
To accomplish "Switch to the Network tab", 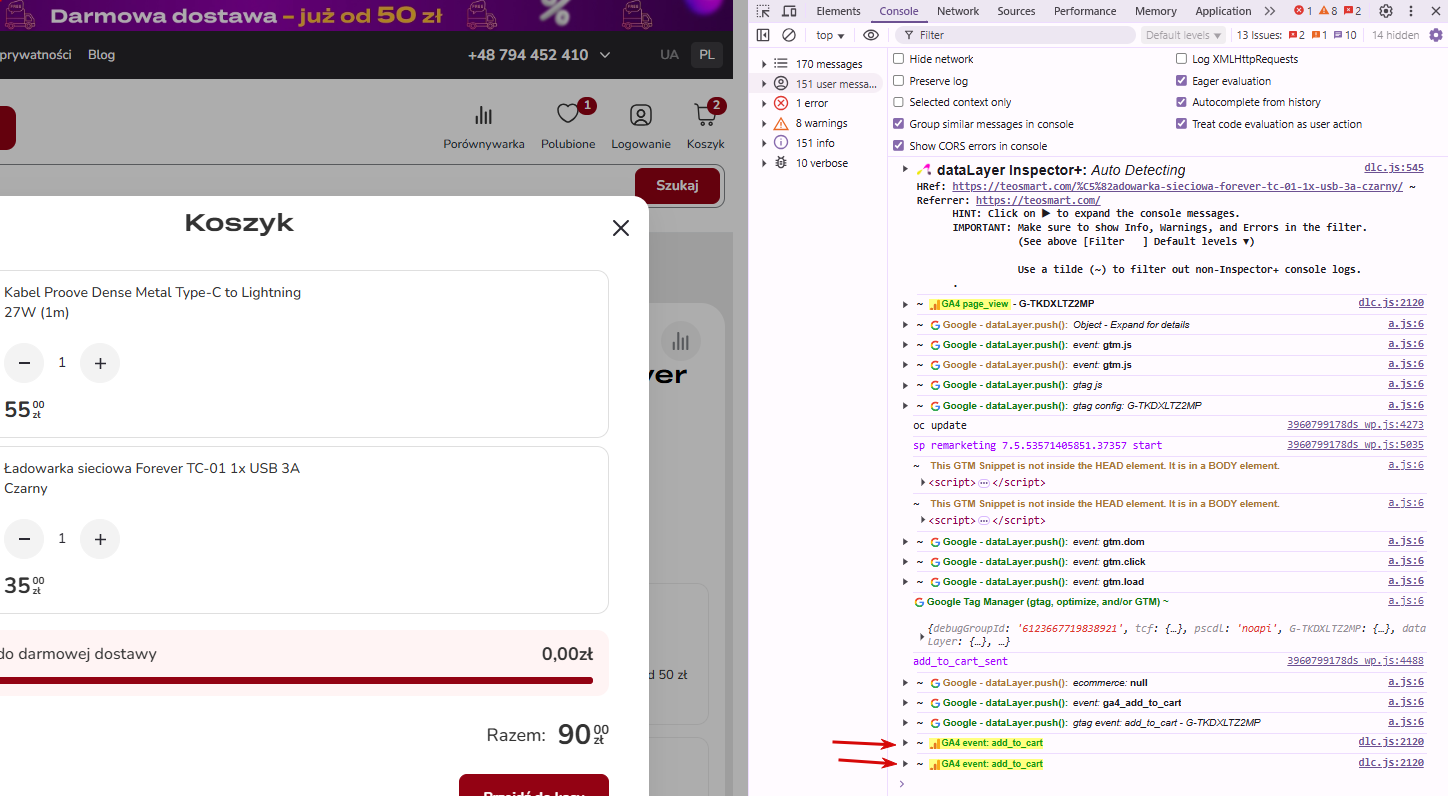I will coord(958,11).
